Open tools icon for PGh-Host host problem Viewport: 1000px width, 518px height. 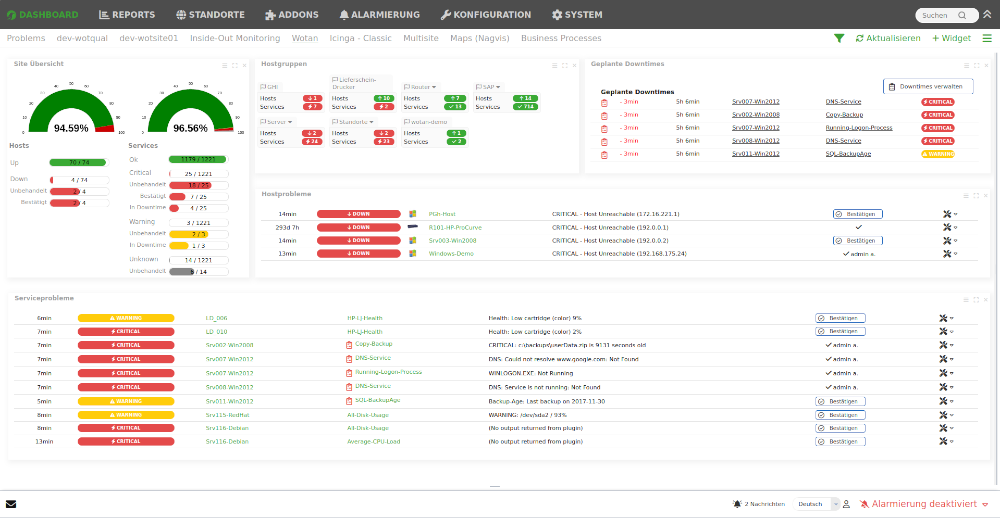[945, 214]
